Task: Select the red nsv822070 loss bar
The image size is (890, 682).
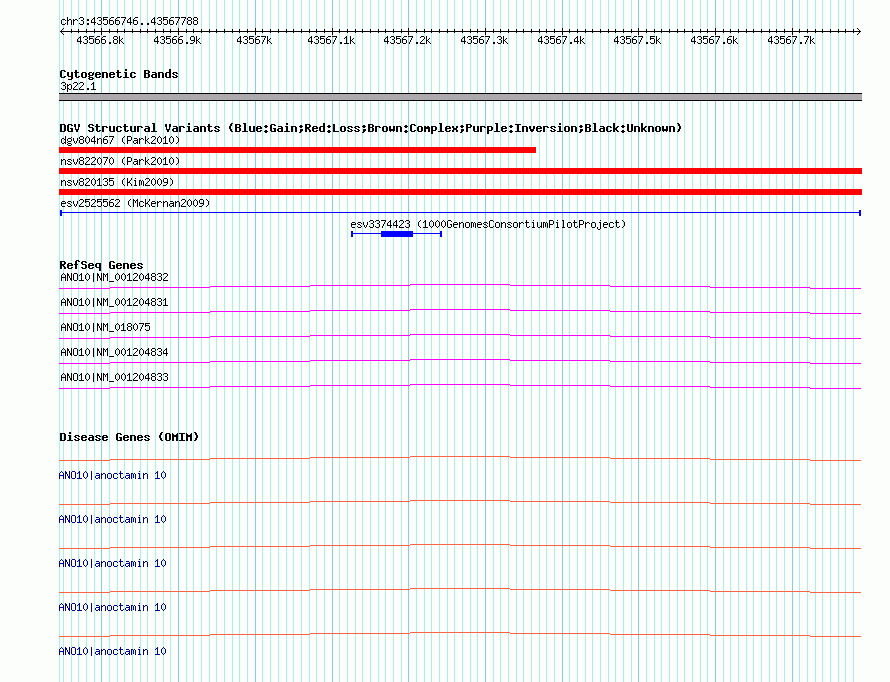Action: point(460,171)
